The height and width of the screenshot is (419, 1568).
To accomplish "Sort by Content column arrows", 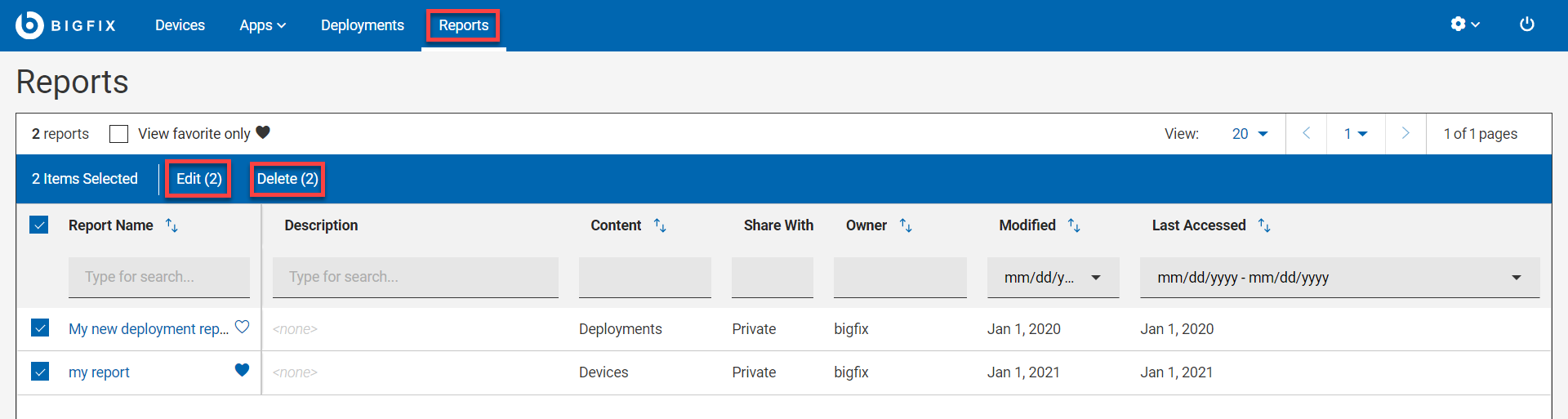I will (660, 225).
